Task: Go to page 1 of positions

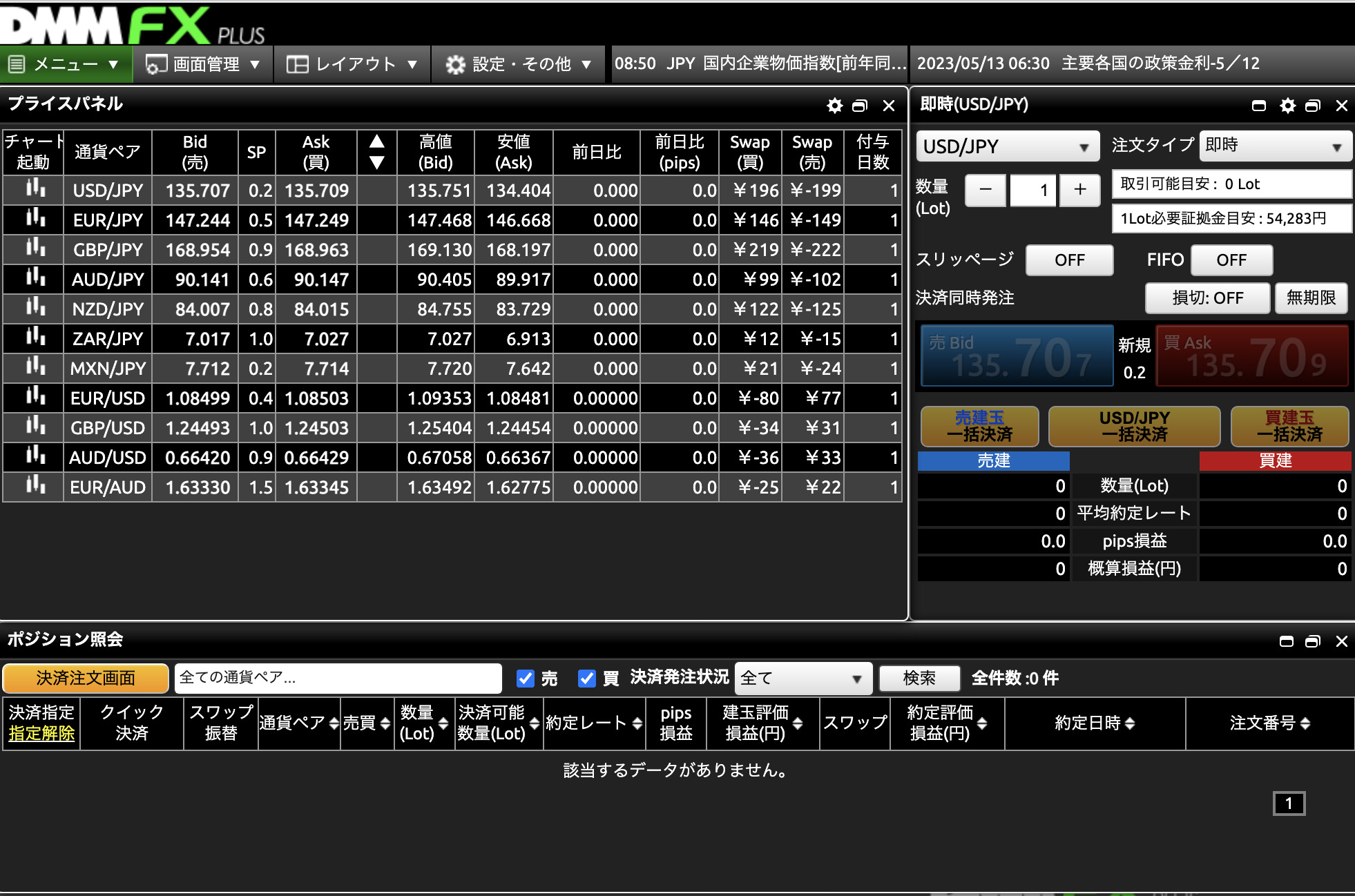Action: click(1289, 804)
